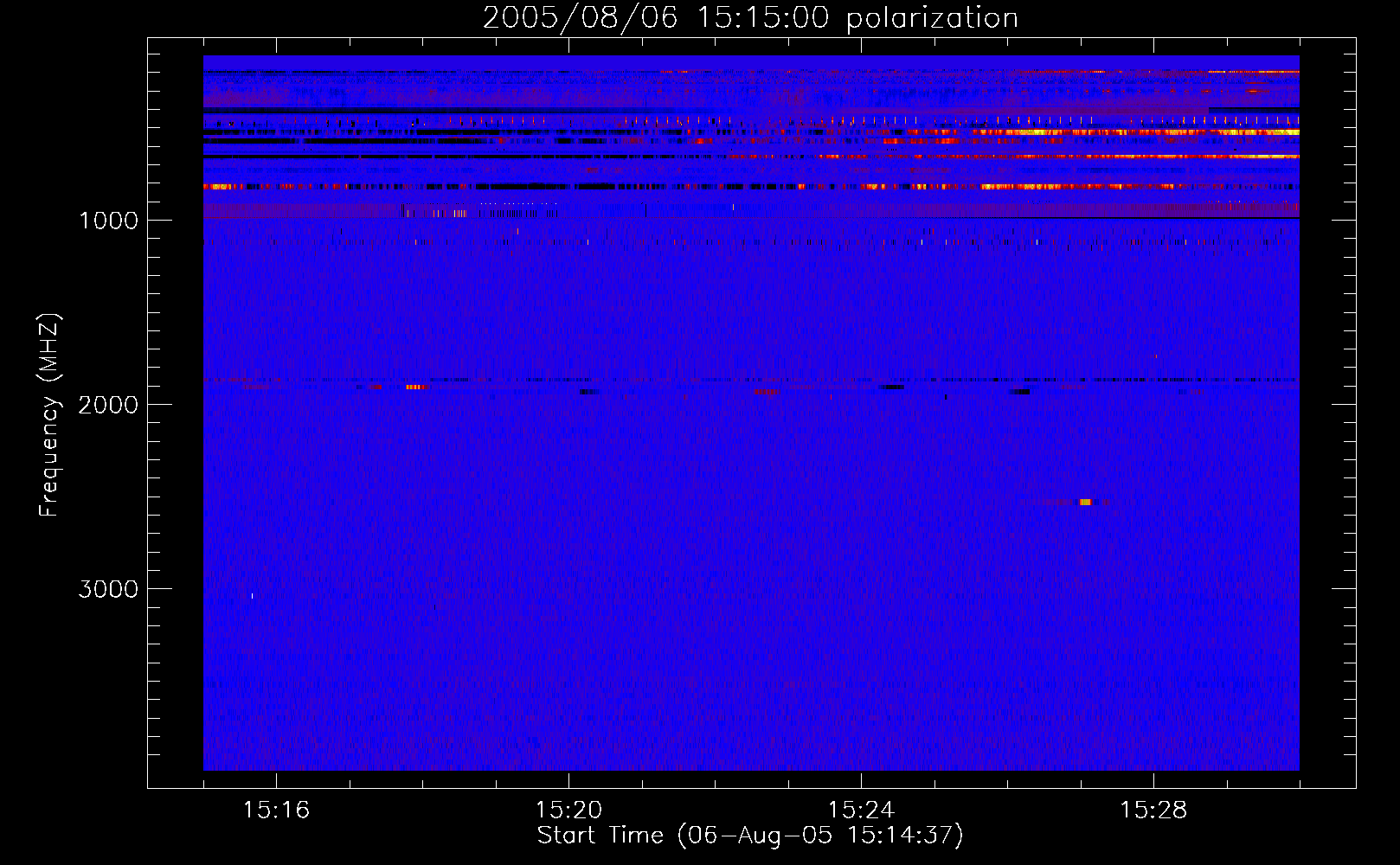
Task: Click the '3000' frequency tick label
Action: point(108,589)
